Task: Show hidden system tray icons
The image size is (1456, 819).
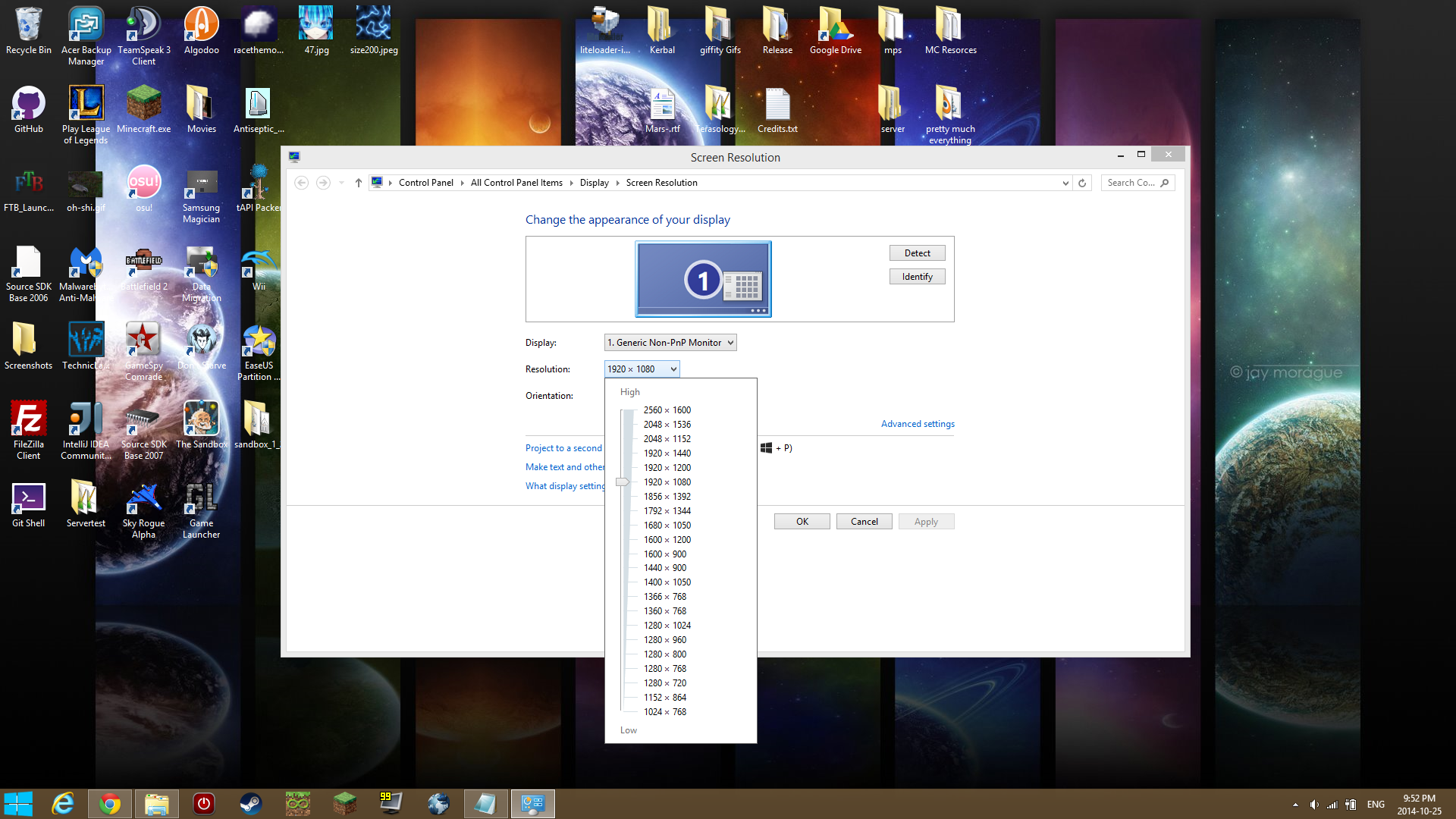Action: pos(1295,805)
